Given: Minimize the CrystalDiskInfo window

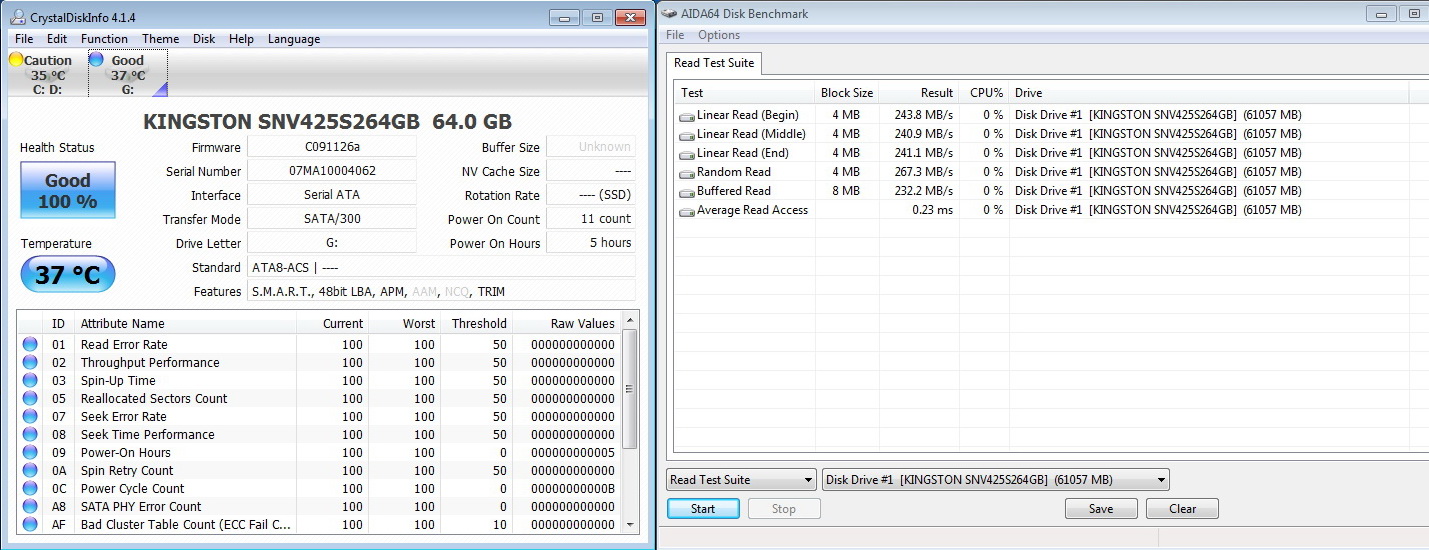Looking at the screenshot, I should (565, 17).
